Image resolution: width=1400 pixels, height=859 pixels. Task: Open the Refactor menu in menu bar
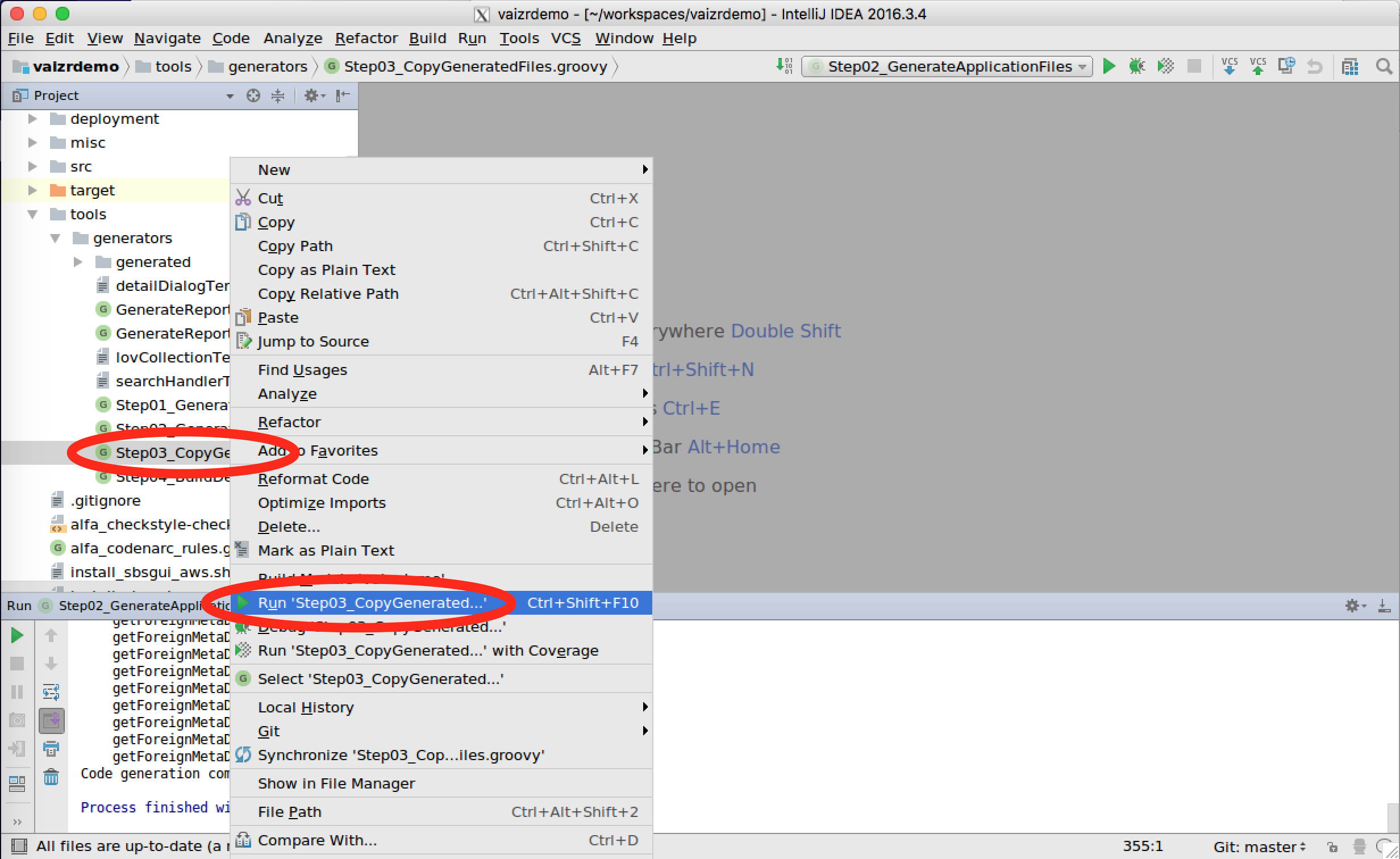pyautogui.click(x=366, y=38)
